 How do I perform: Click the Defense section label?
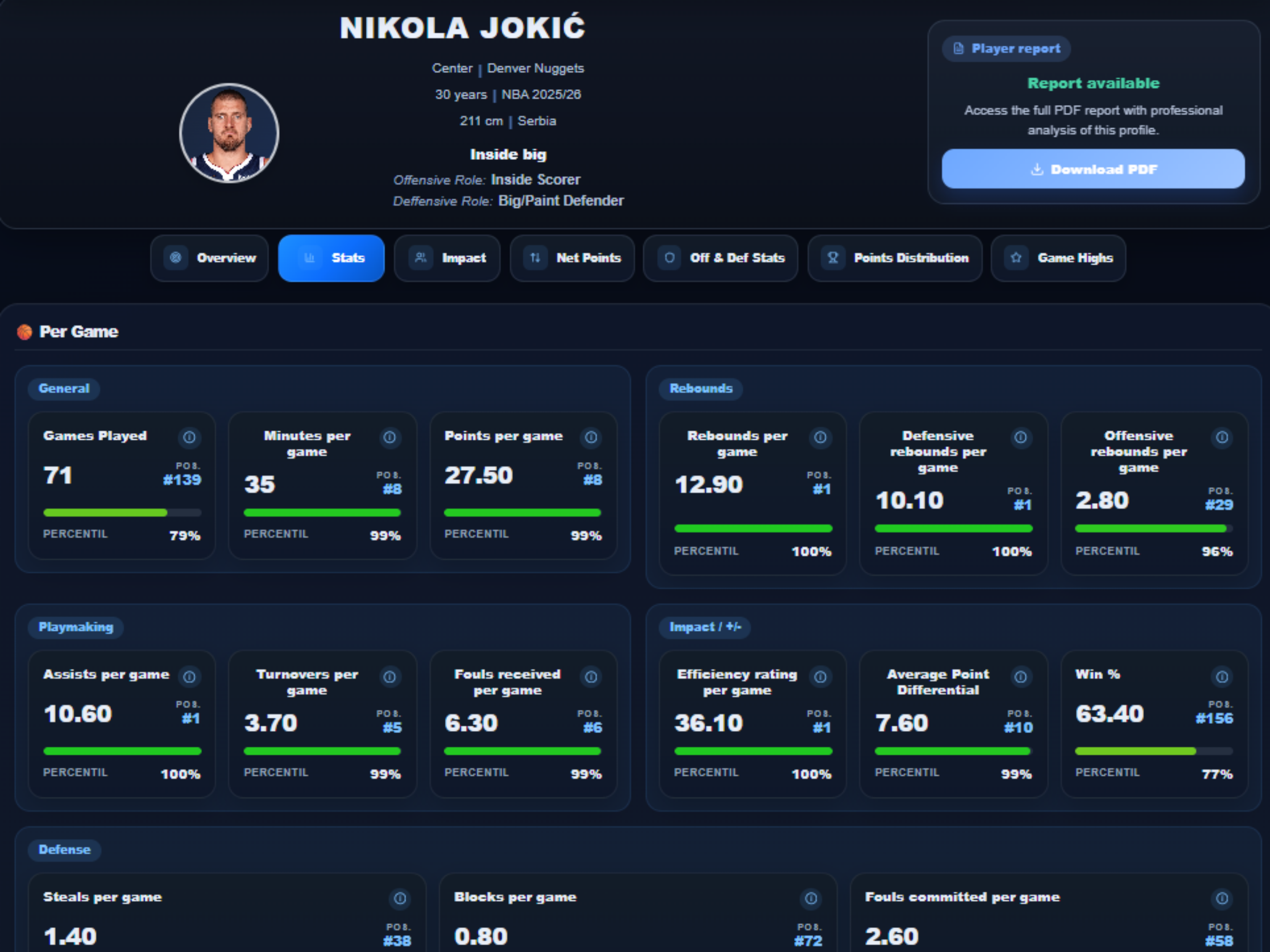click(64, 850)
